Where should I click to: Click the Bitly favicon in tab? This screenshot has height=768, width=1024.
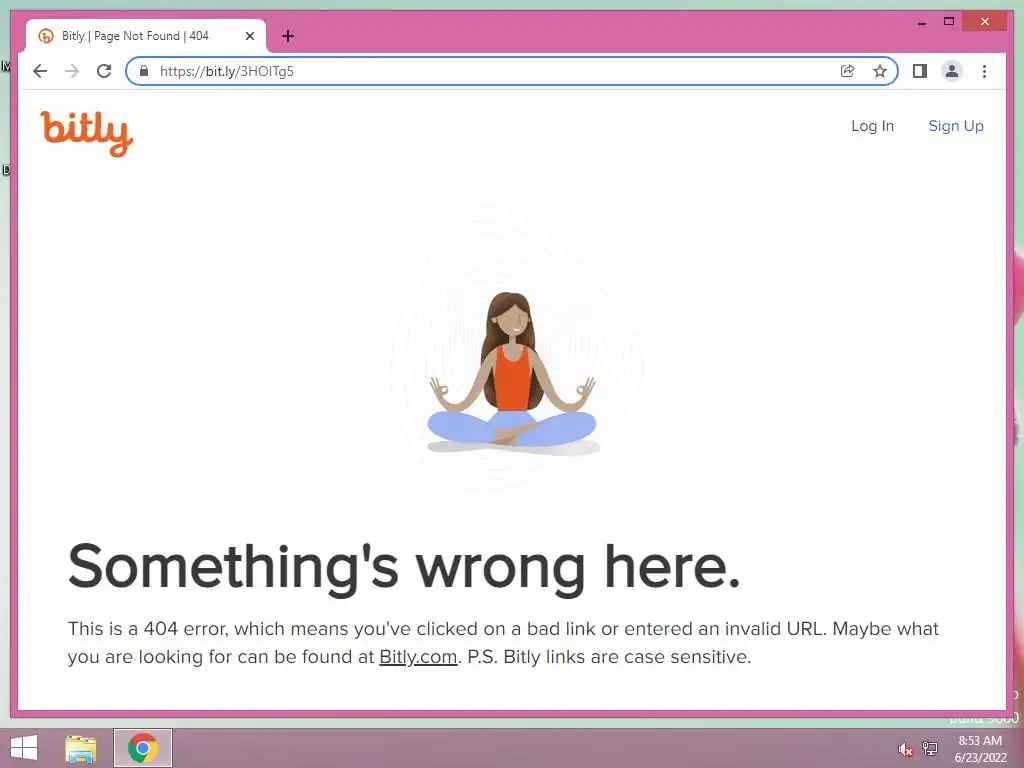click(x=46, y=36)
